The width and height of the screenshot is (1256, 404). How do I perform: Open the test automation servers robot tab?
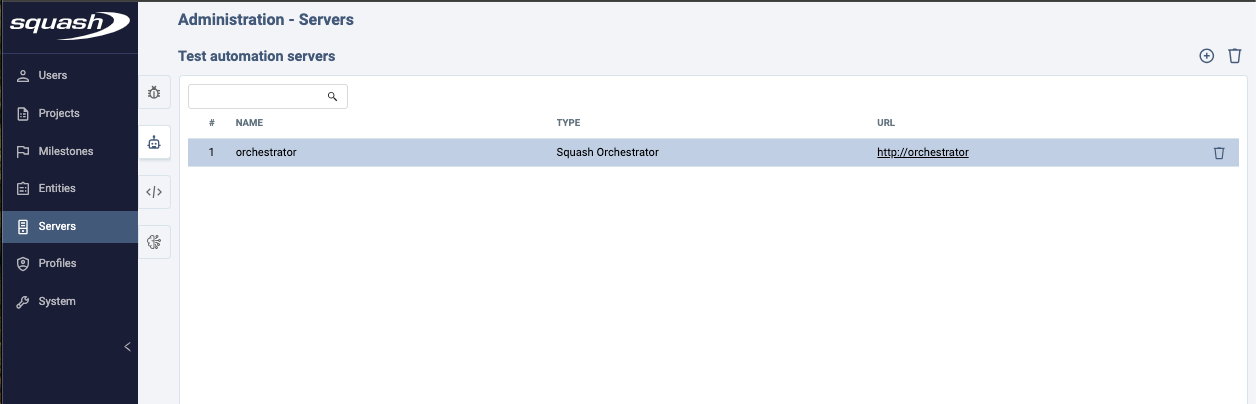(154, 143)
